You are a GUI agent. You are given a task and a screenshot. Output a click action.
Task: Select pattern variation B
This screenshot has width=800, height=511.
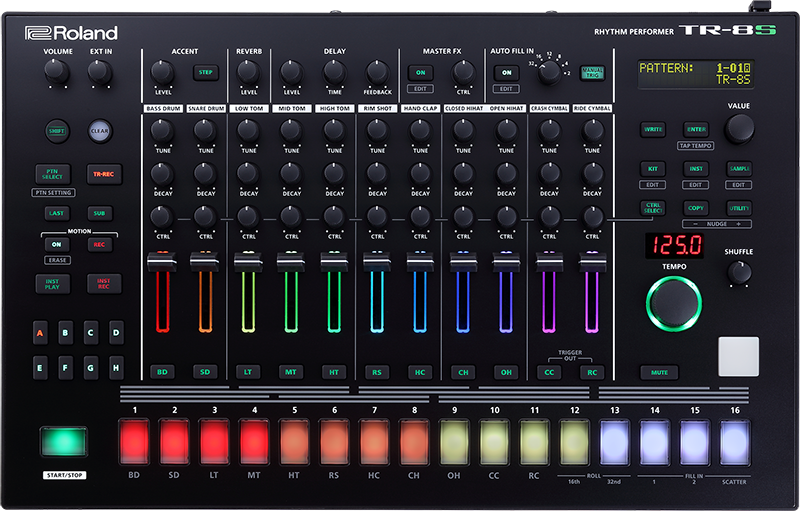[65, 333]
